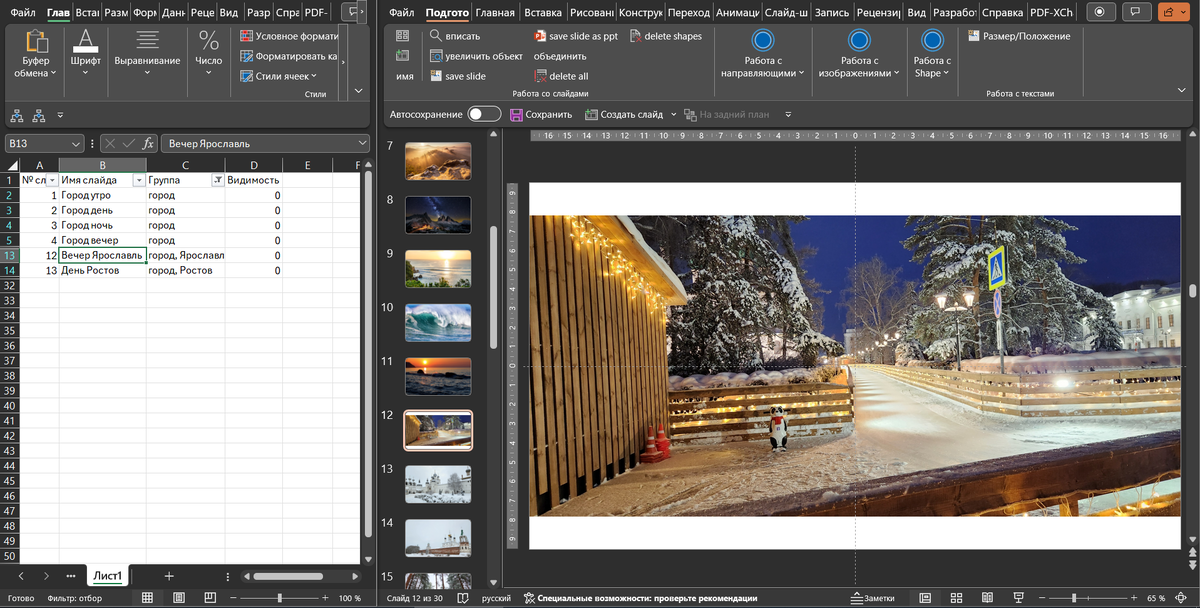Click the Условное форматирование icon in Excel

247,36
